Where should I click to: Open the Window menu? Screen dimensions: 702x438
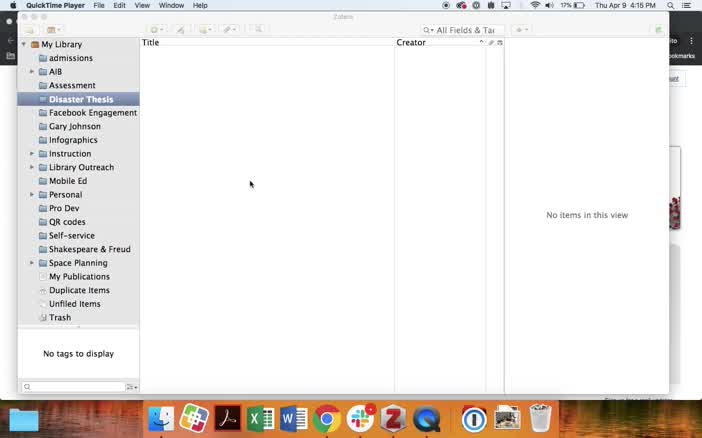click(171, 5)
